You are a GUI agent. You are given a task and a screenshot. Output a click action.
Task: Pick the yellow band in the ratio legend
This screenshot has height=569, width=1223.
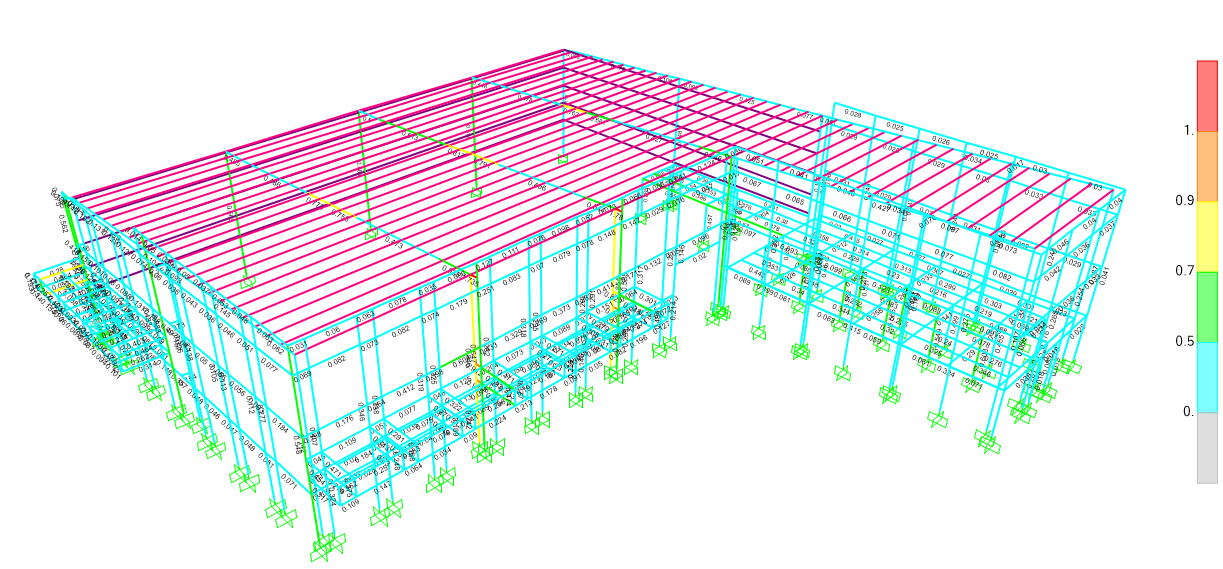click(1207, 236)
